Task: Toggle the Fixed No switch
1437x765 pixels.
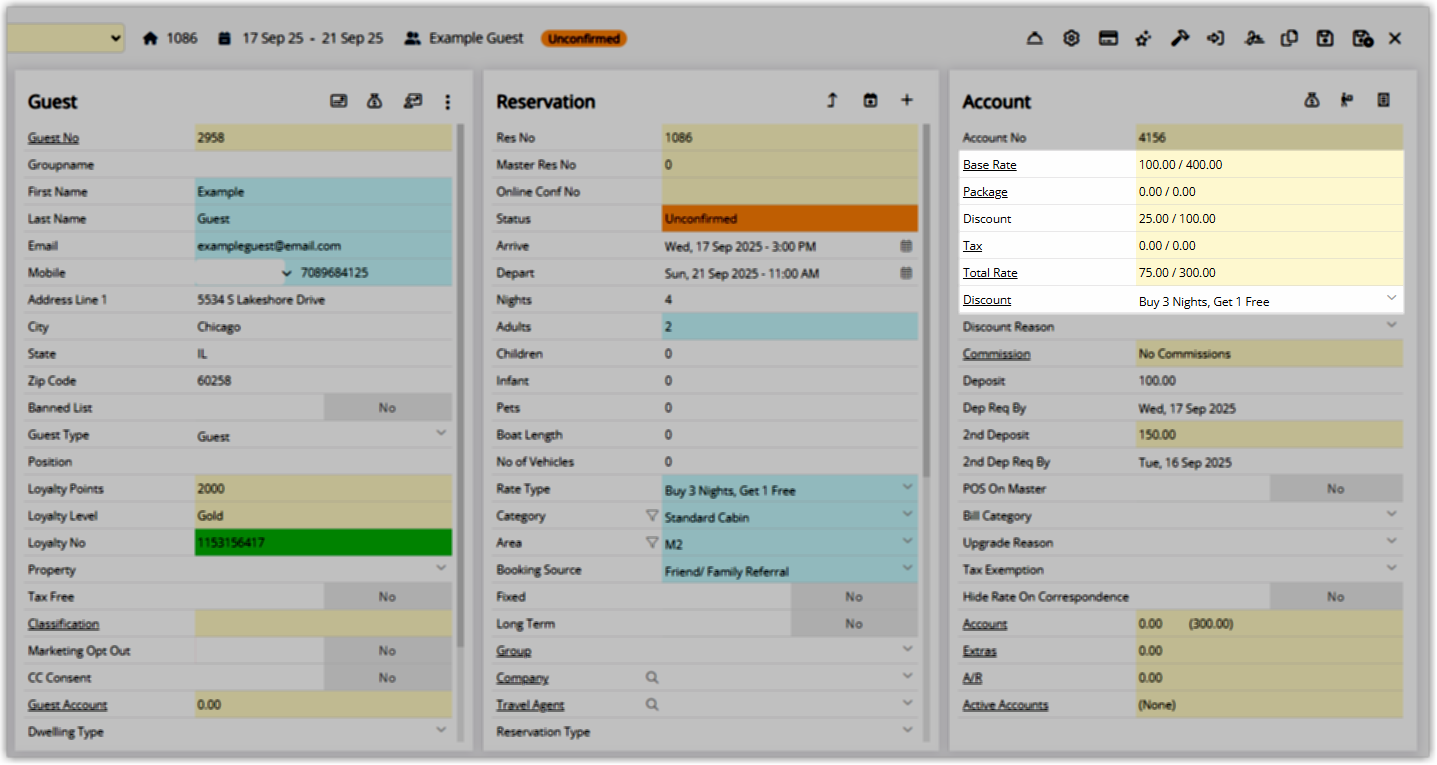Action: point(854,597)
